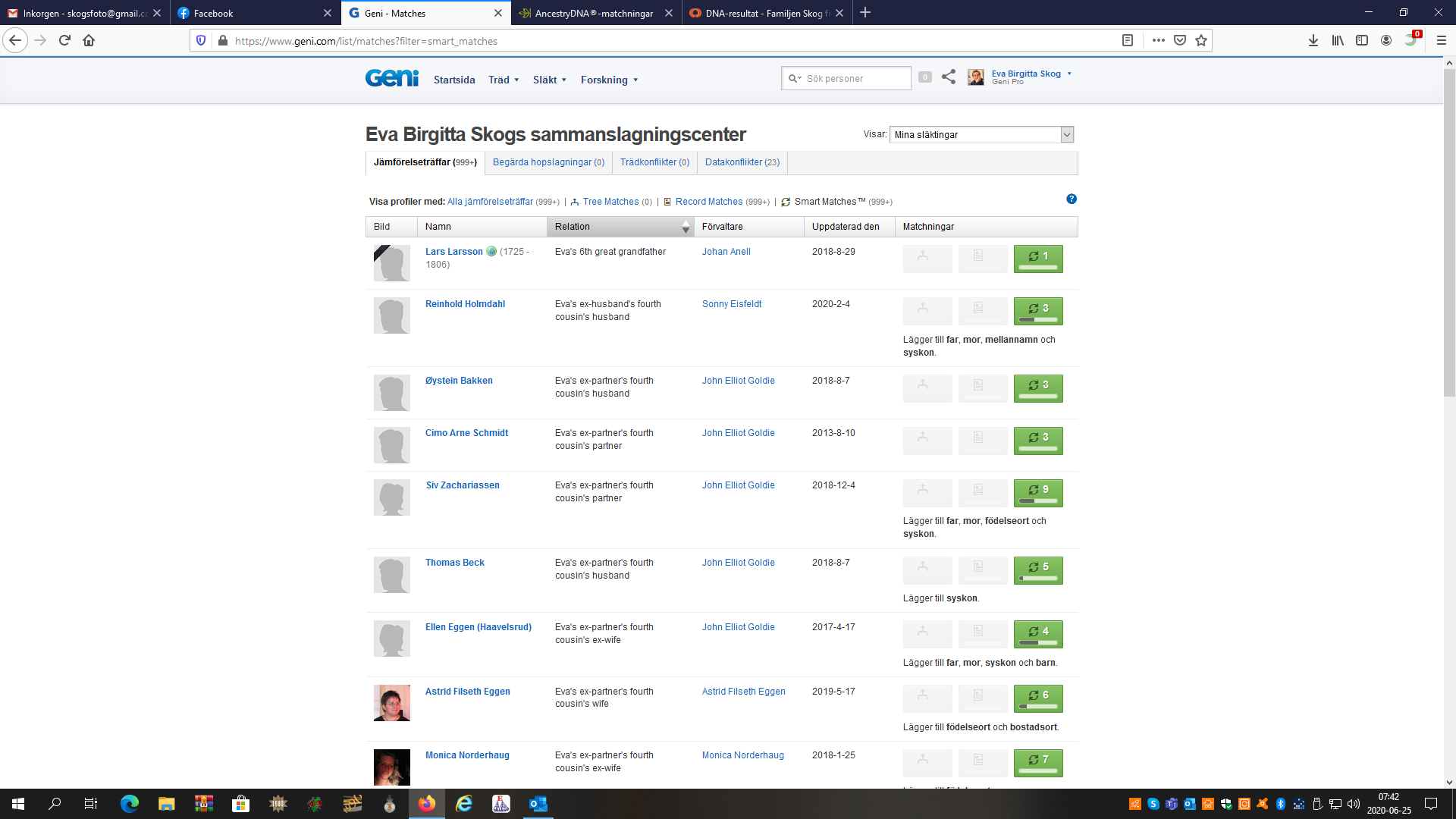1456x819 pixels.
Task: Click the Geni logo
Action: (391, 78)
